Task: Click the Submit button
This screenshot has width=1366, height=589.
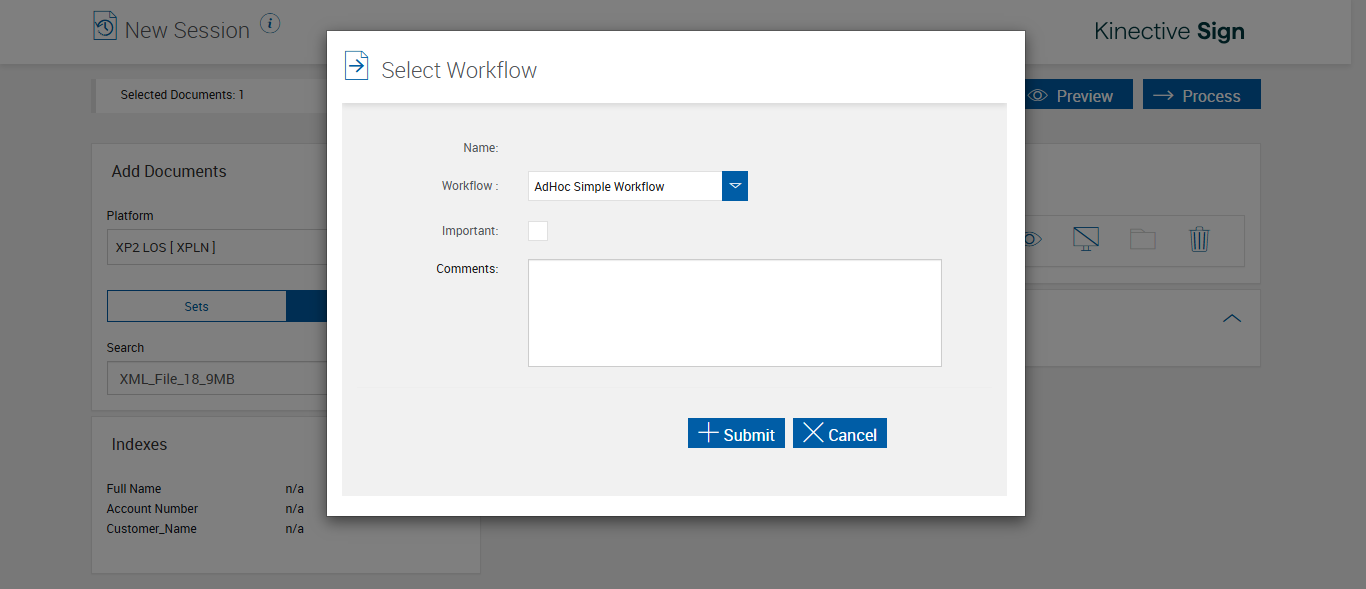Action: (736, 433)
